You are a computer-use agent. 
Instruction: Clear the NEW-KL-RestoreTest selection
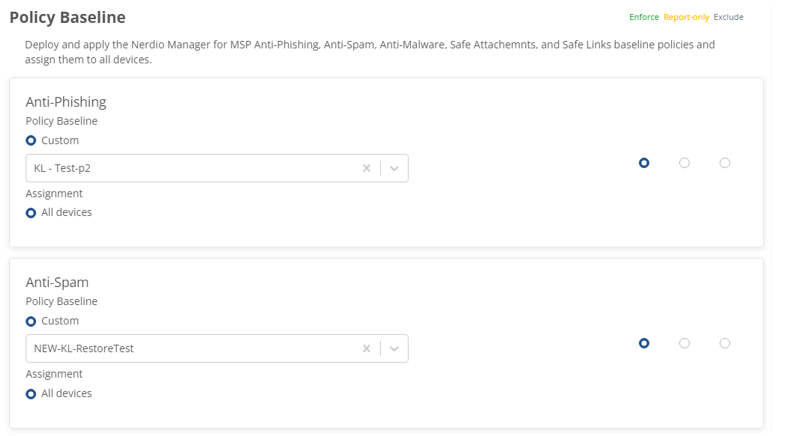click(366, 348)
